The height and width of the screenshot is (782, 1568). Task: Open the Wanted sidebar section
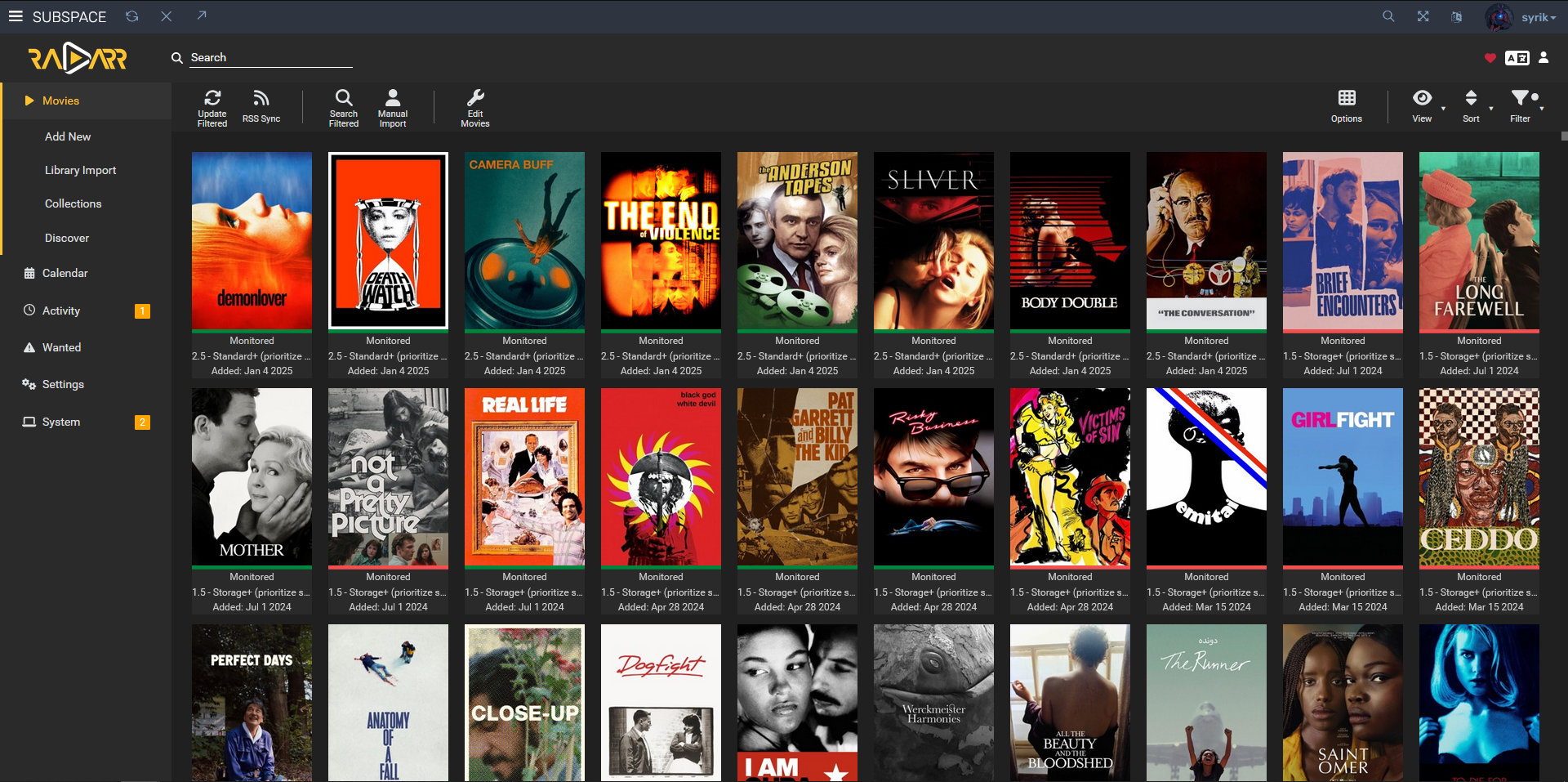(x=61, y=347)
